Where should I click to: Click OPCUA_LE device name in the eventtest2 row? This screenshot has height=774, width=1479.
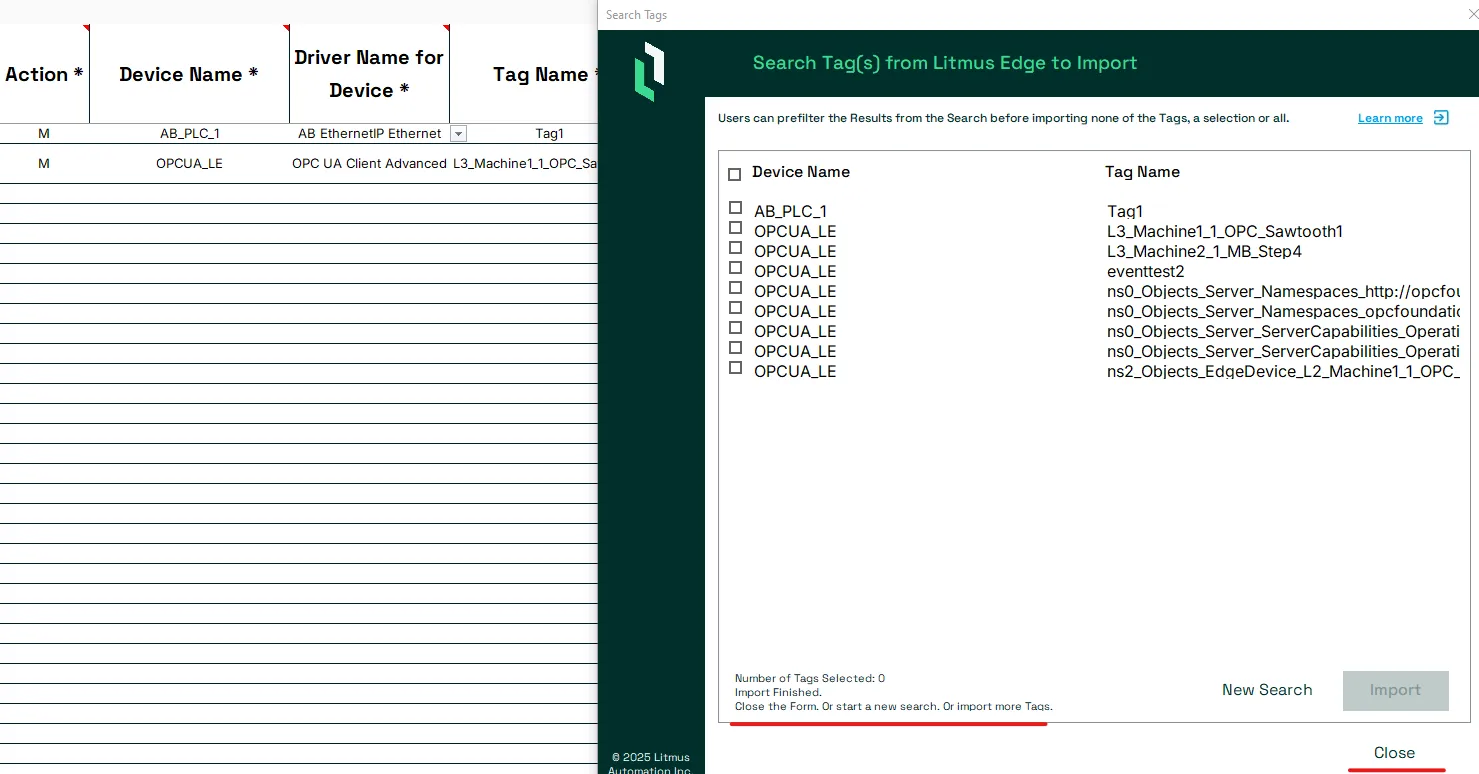click(x=795, y=272)
